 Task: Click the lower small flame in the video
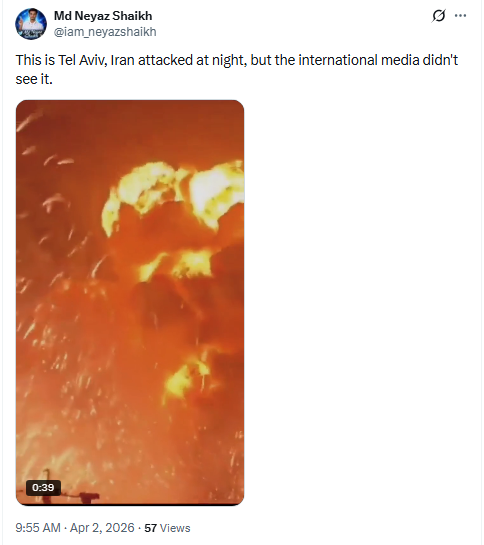188,381
